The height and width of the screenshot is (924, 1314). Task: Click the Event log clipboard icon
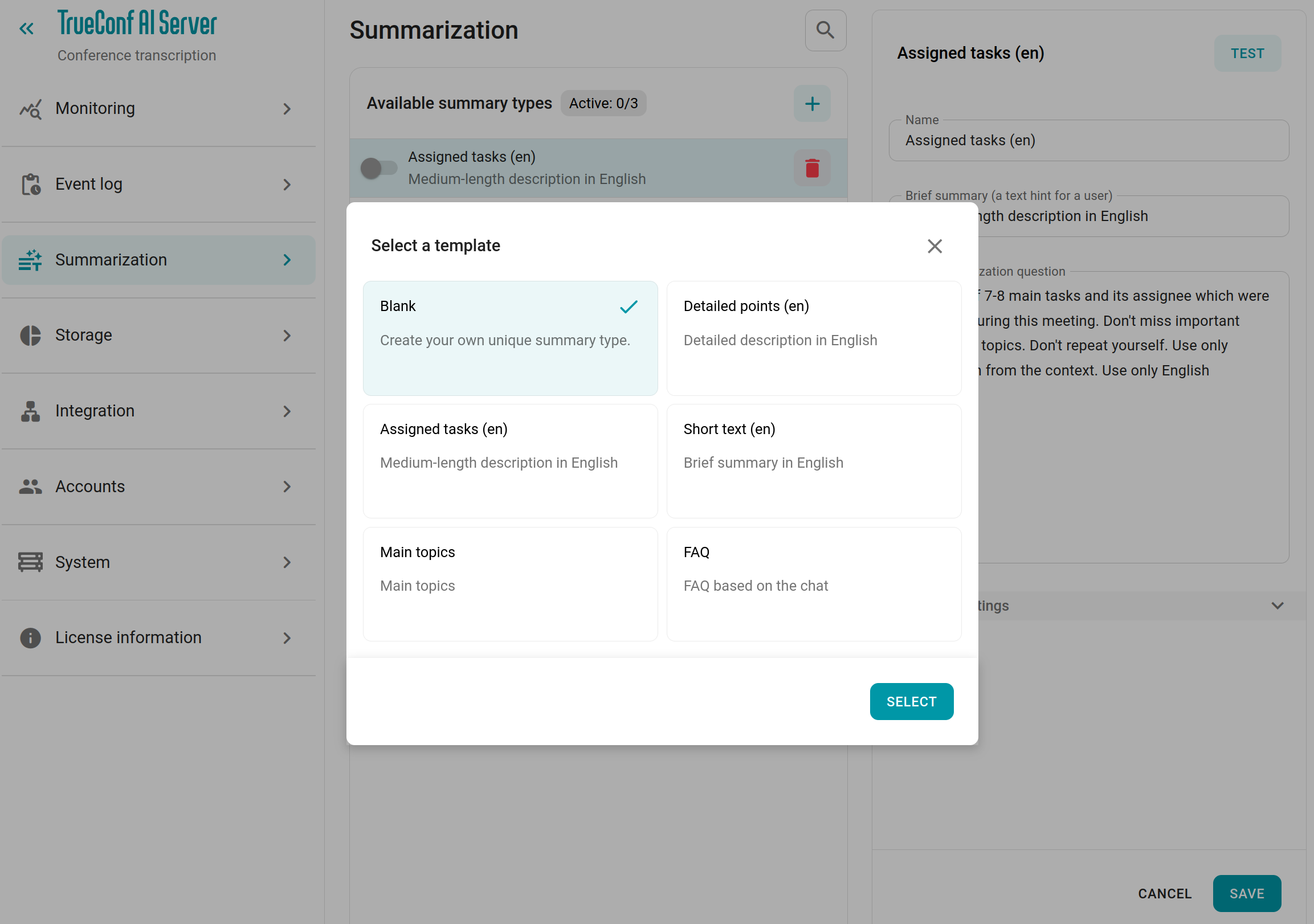pos(30,184)
